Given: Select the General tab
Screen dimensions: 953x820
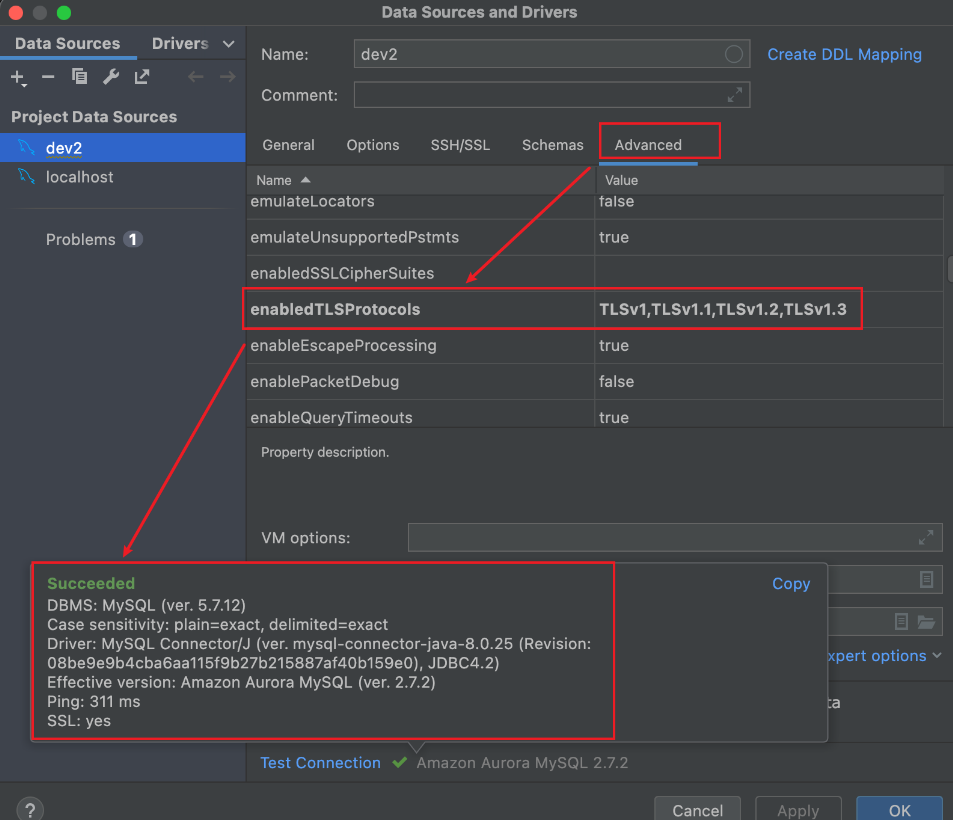Looking at the screenshot, I should coord(288,145).
